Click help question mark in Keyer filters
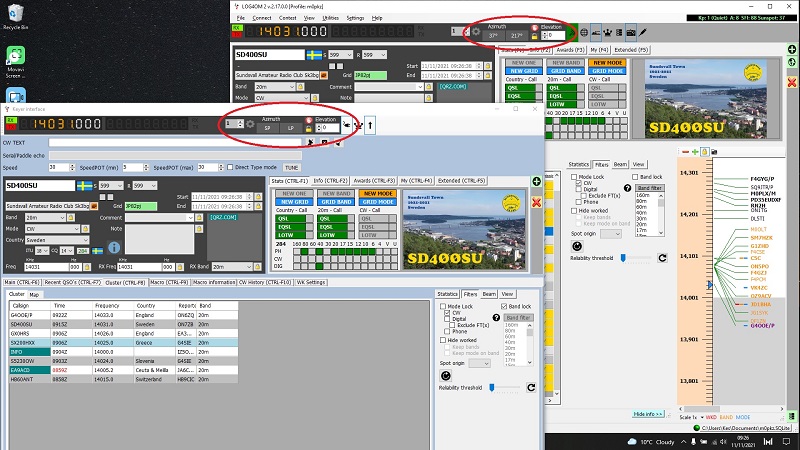 [x=496, y=317]
